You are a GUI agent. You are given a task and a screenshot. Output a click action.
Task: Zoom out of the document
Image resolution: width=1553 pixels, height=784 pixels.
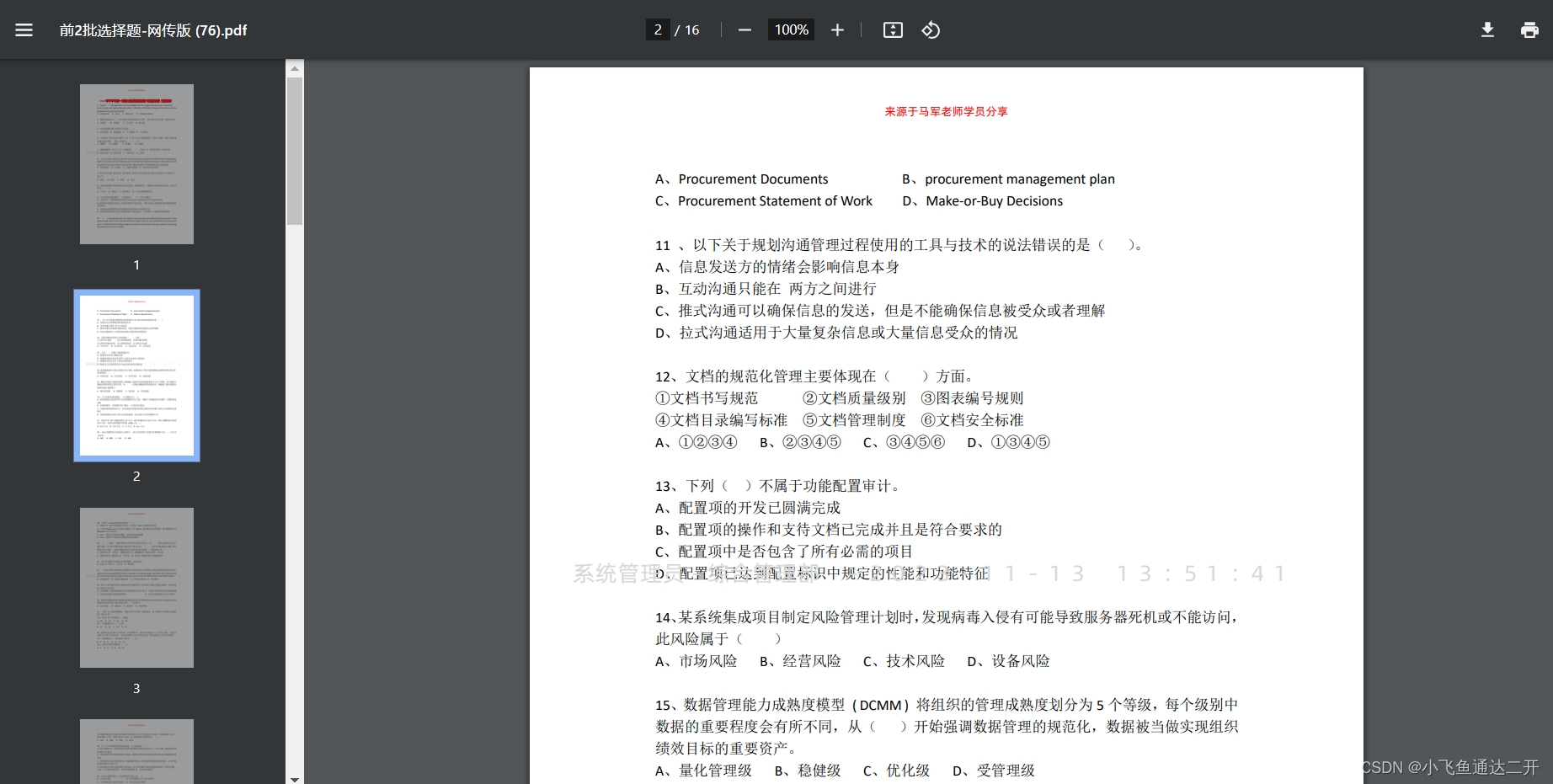[744, 29]
